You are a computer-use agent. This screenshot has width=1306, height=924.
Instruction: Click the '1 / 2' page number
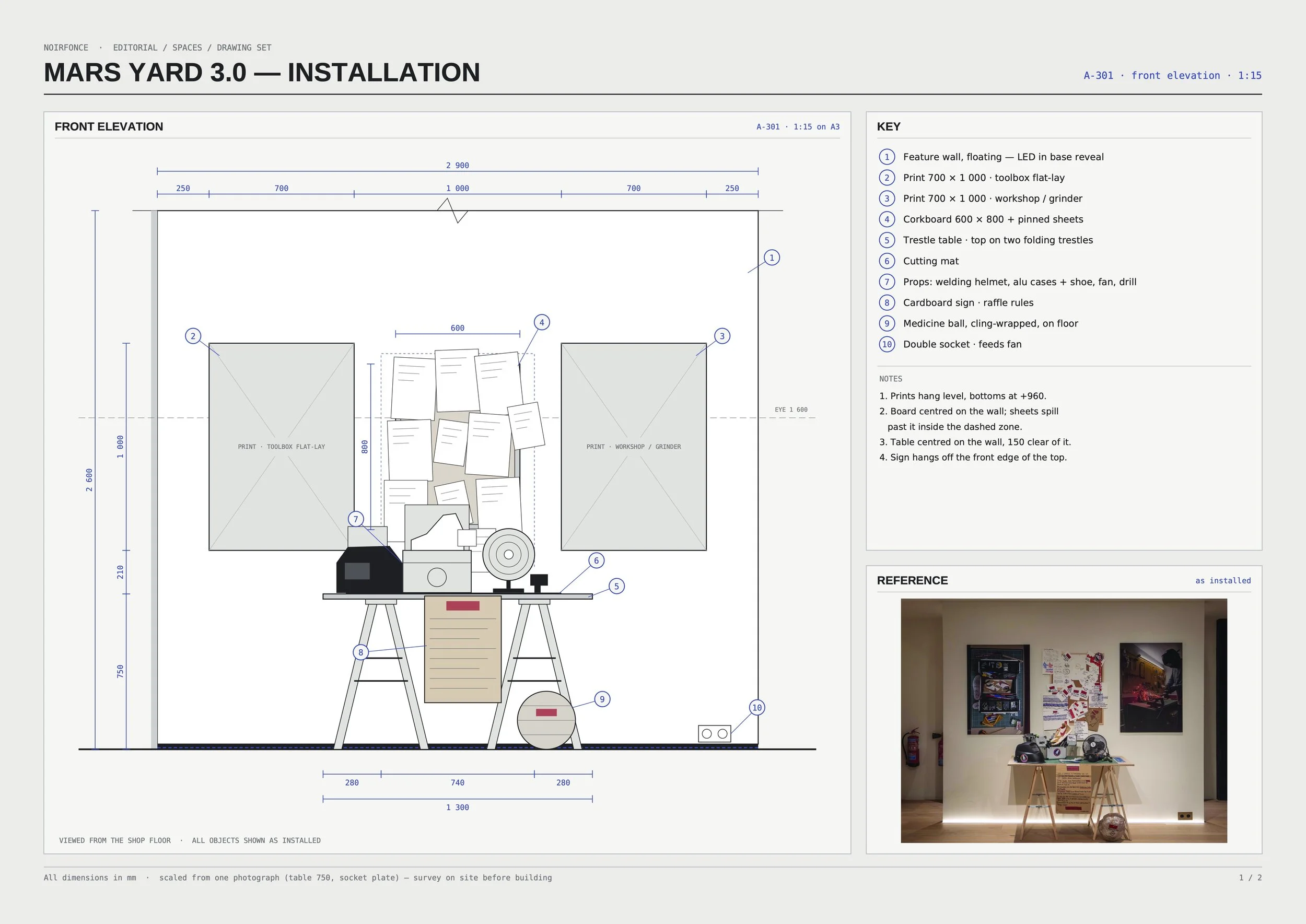click(1250, 878)
